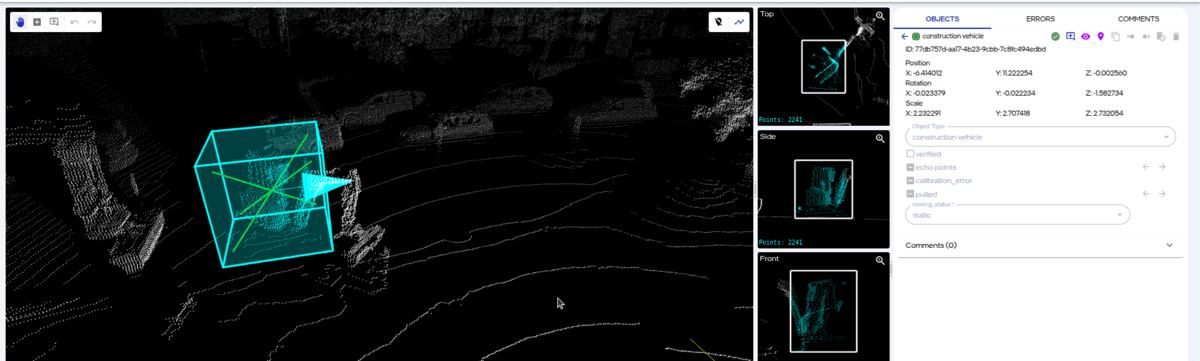Zoom the Top view panel
The image size is (1200, 361).
[x=880, y=16]
